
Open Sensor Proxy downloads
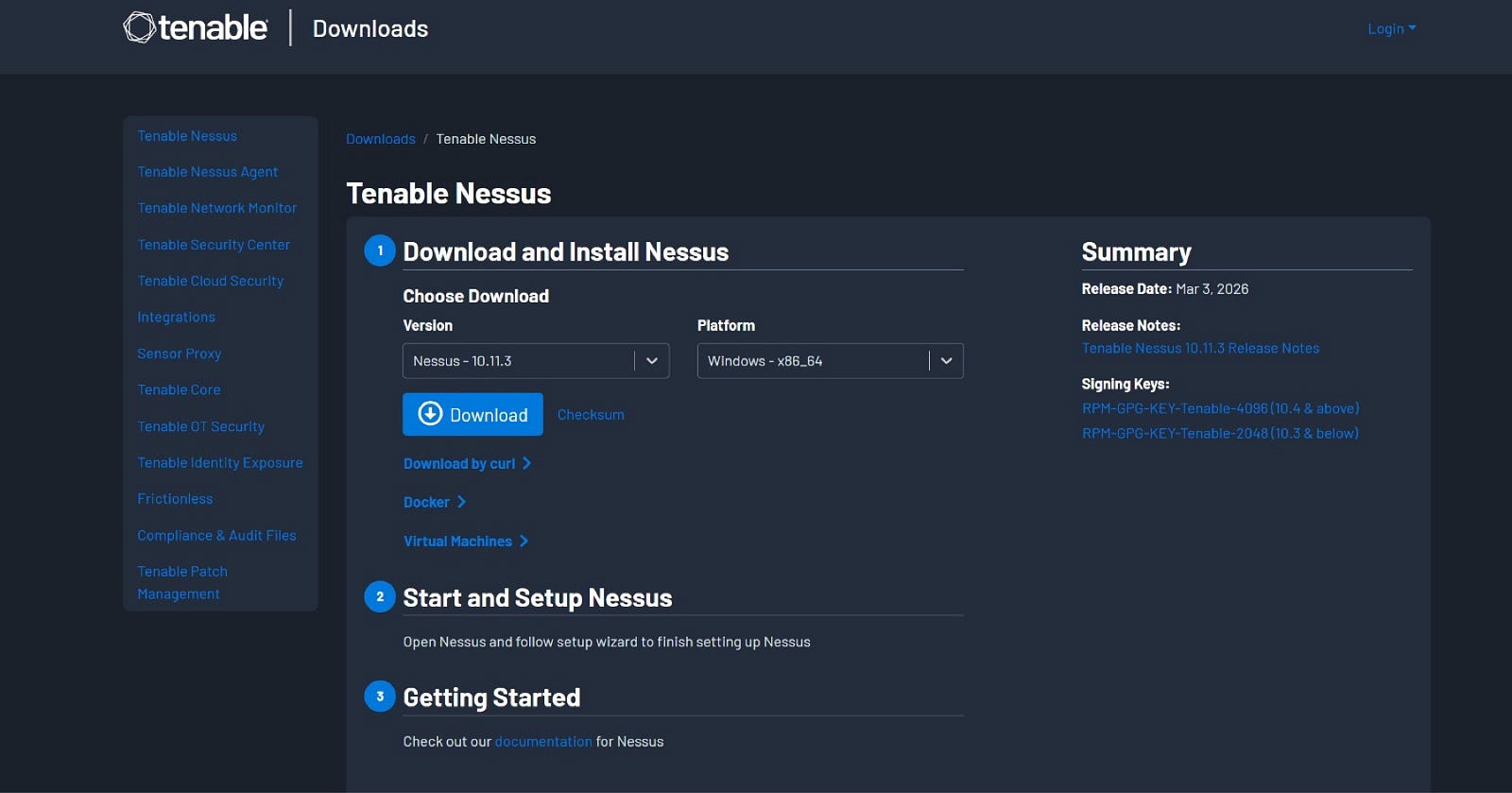coord(180,353)
